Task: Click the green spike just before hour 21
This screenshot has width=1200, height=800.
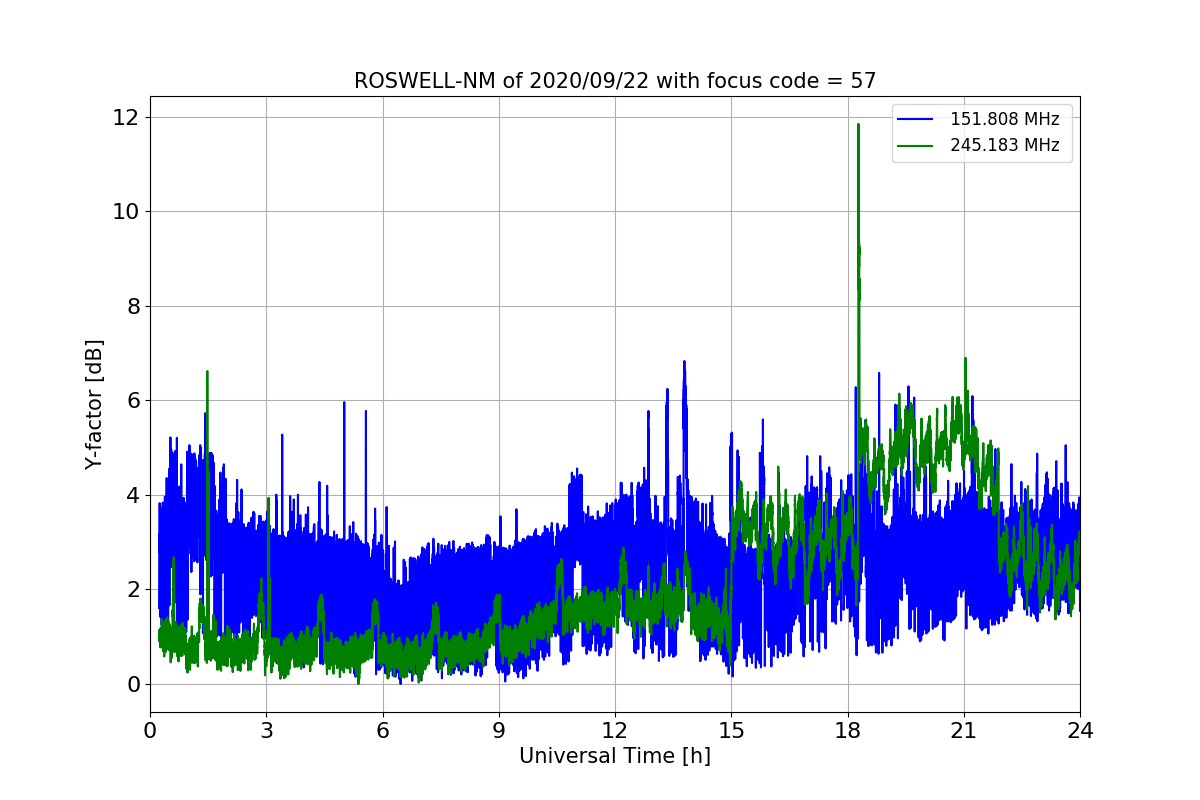Action: click(965, 360)
